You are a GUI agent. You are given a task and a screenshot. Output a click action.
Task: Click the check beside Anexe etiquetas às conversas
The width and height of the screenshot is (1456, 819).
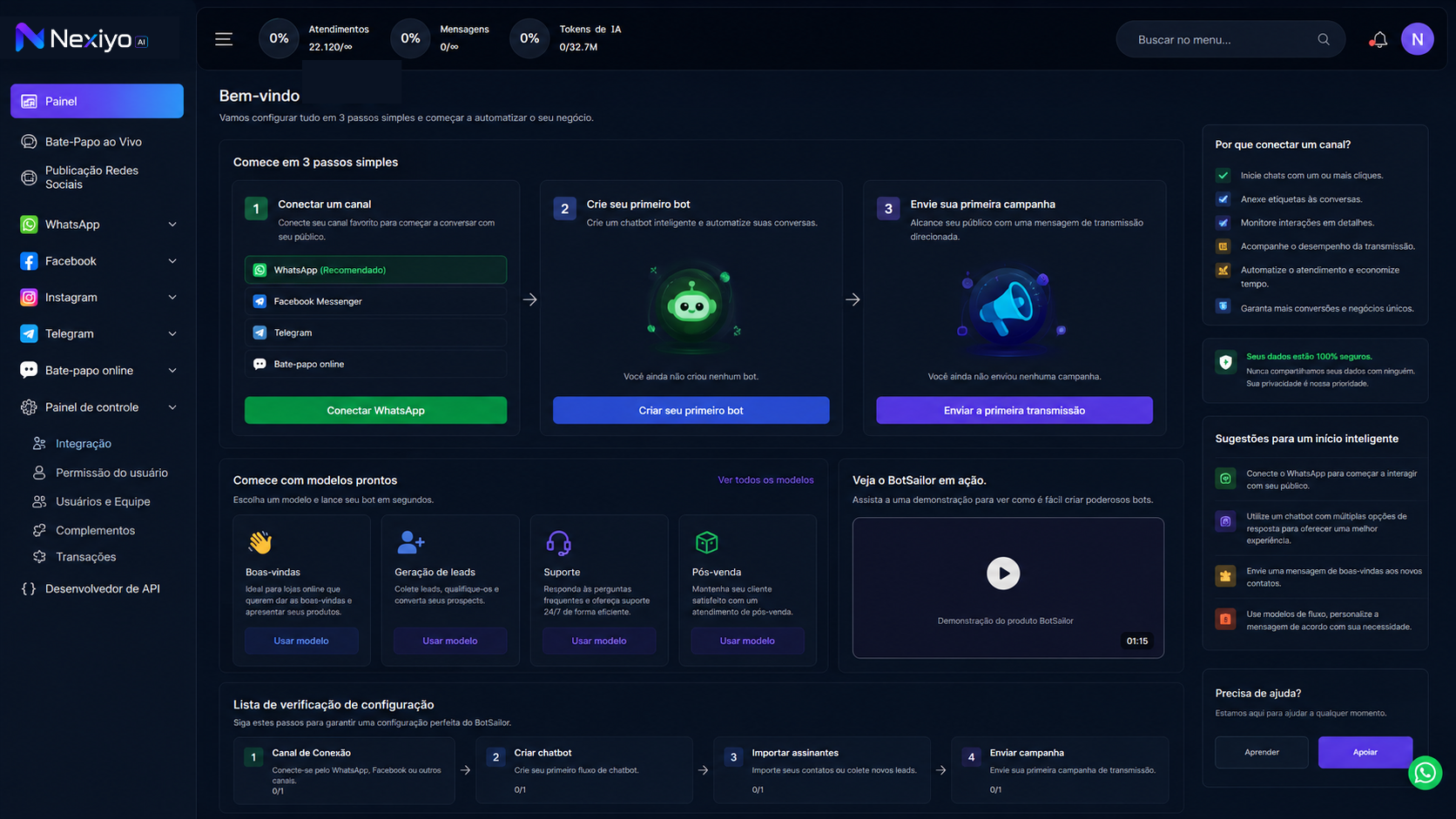[1223, 198]
